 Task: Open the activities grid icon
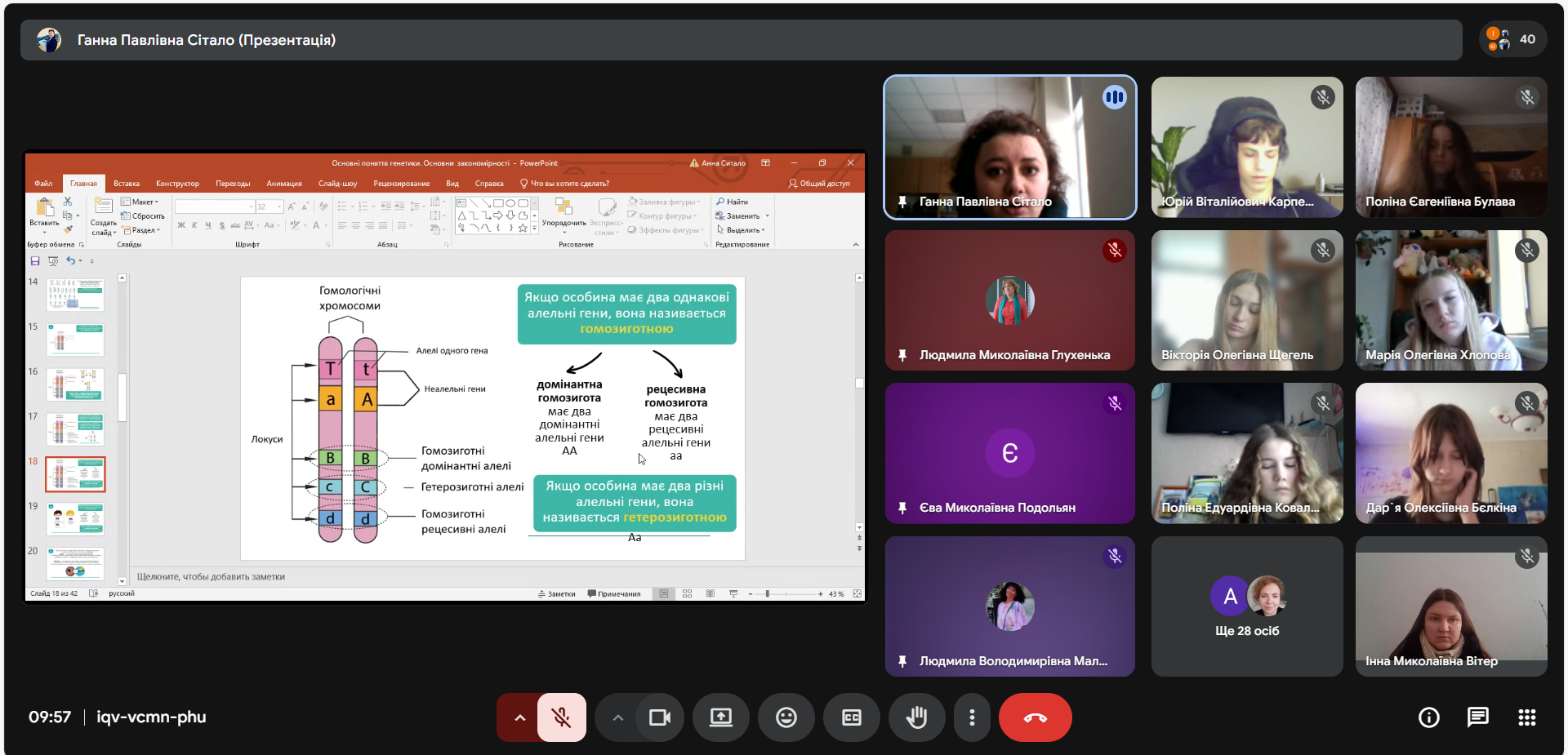coord(1527,717)
